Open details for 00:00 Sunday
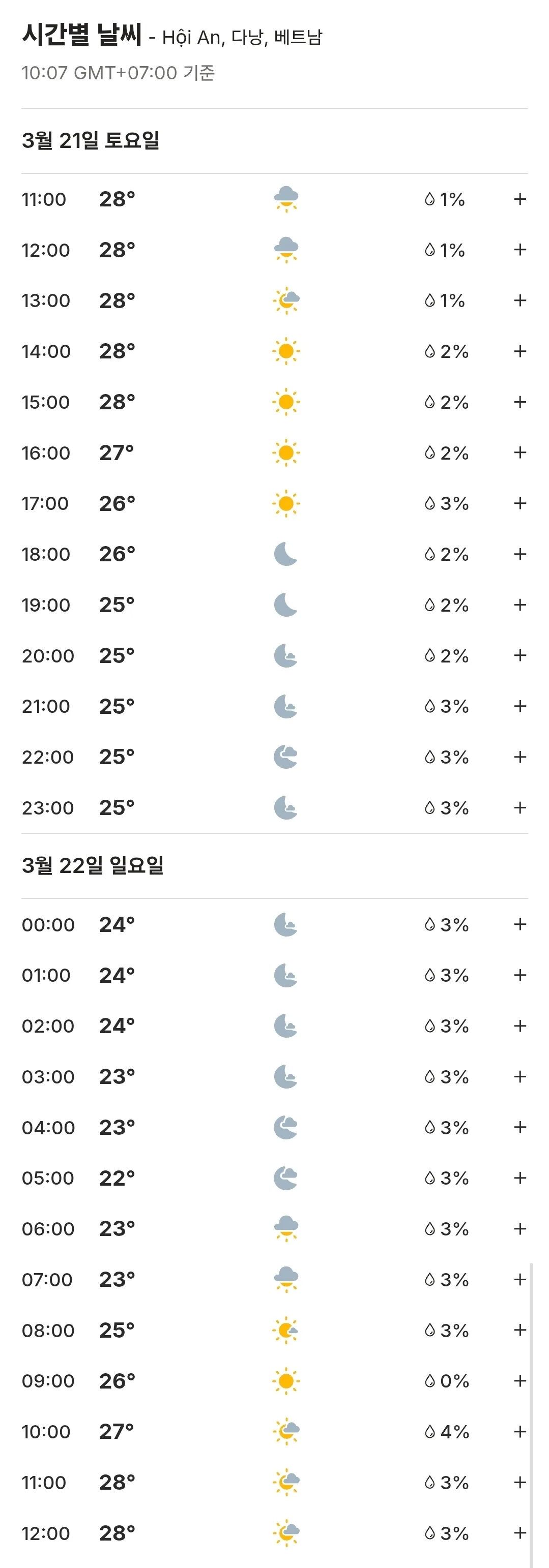549x1568 pixels. (x=520, y=925)
